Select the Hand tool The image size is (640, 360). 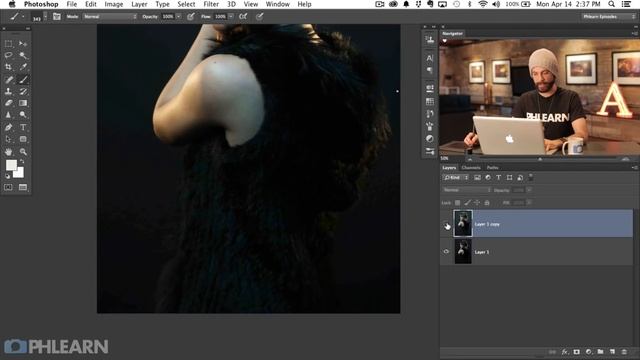[x=9, y=152]
